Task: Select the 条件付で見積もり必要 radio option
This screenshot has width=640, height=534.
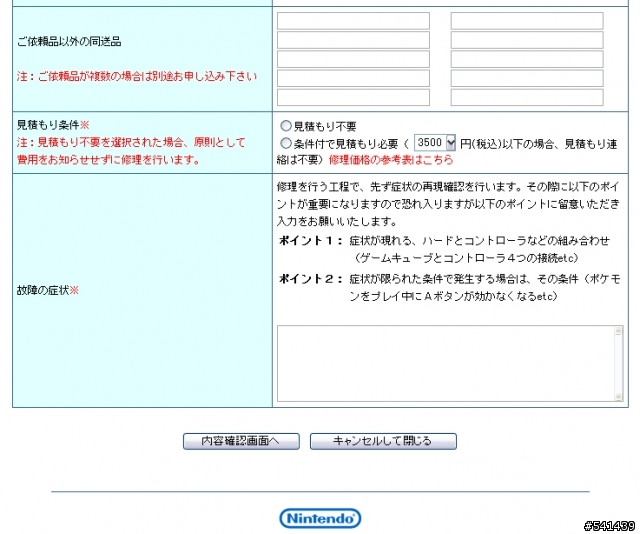Action: (286, 143)
